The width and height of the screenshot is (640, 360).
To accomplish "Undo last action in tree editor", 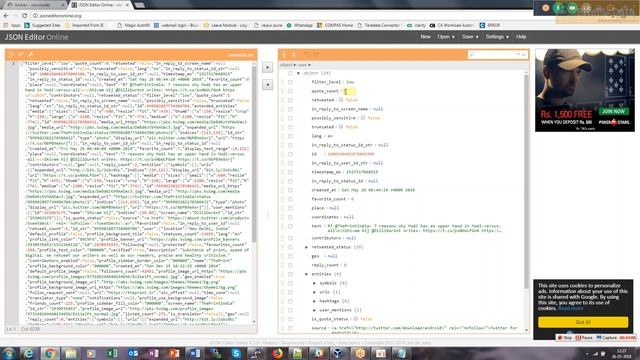I will (x=306, y=54).
